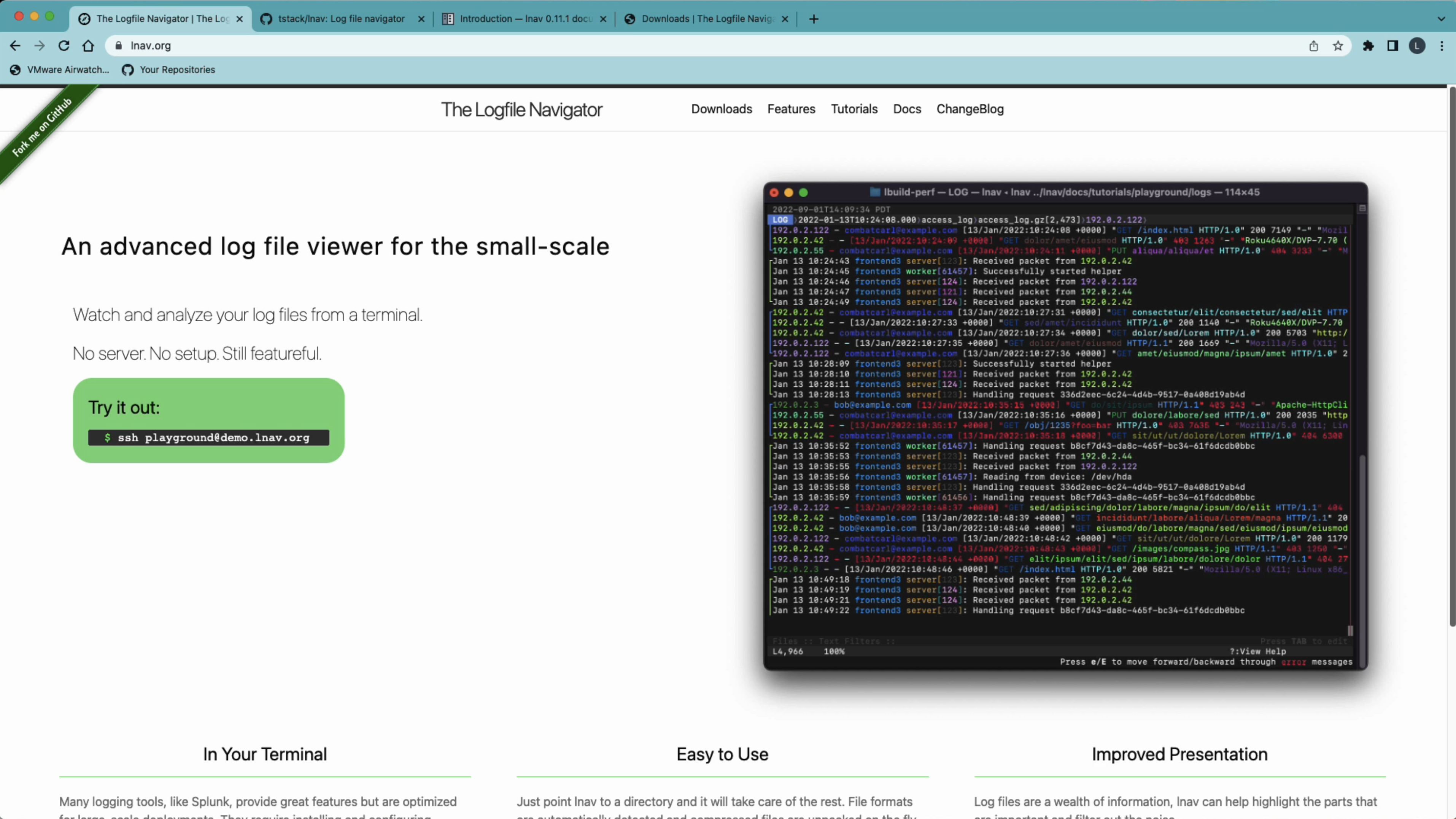The image size is (1456, 819).
Task: Select The Logfile Navigator first tab
Action: pos(161,19)
